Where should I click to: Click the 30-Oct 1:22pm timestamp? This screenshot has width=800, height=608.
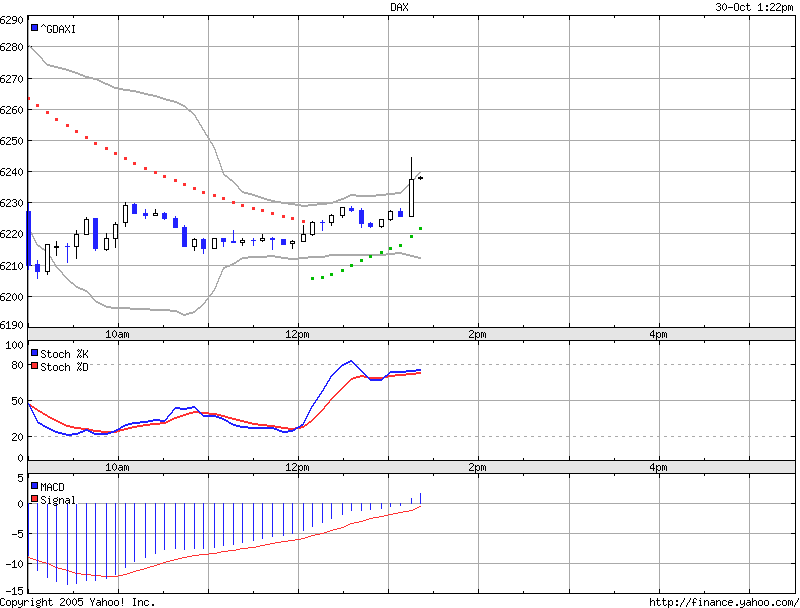754,7
